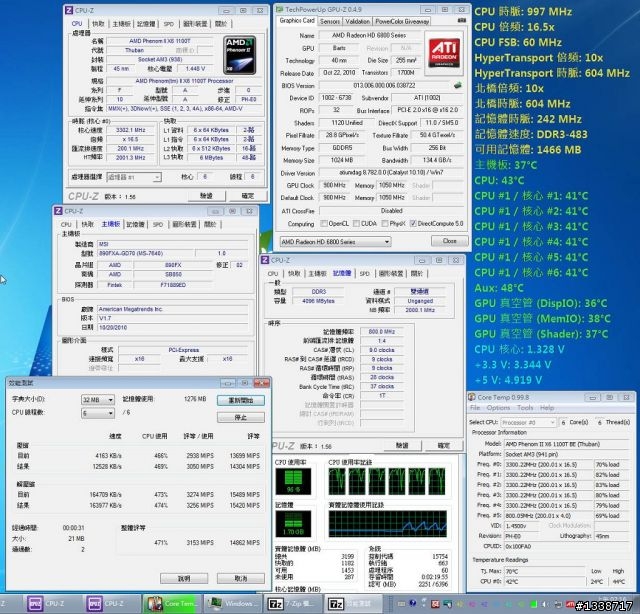This screenshot has width=640, height=614.
Task: Select the 快取 tab in the Thuban CPU-Z window
Action: tap(98, 24)
